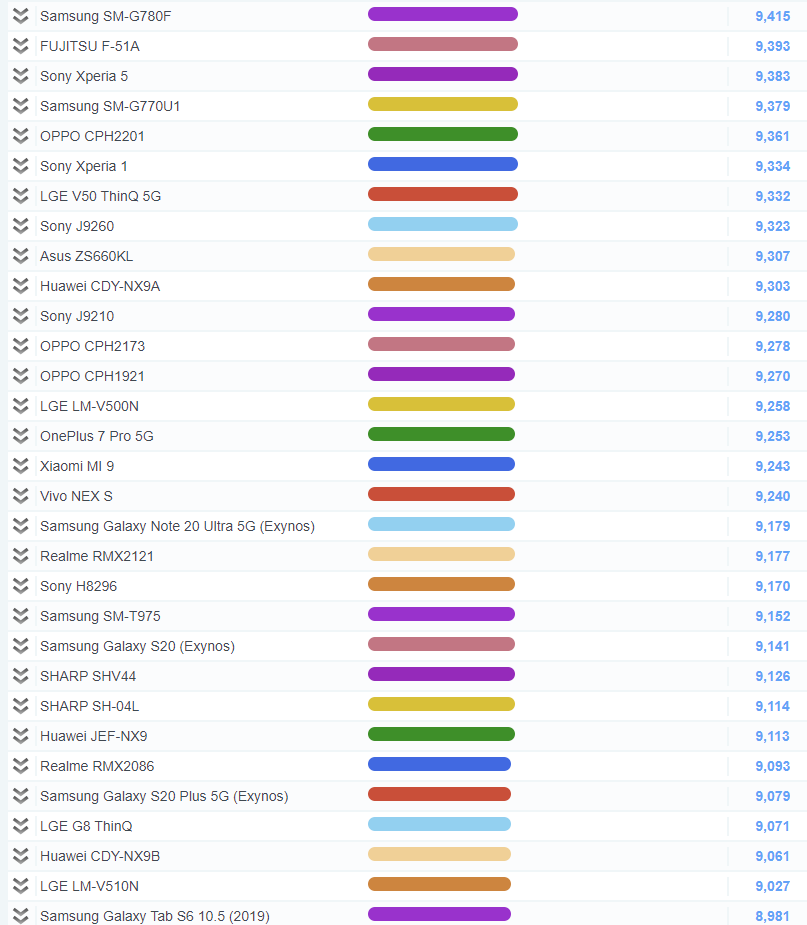Expand the Sony J9260 row chevron
Image resolution: width=807 pixels, height=925 pixels.
coord(21,226)
